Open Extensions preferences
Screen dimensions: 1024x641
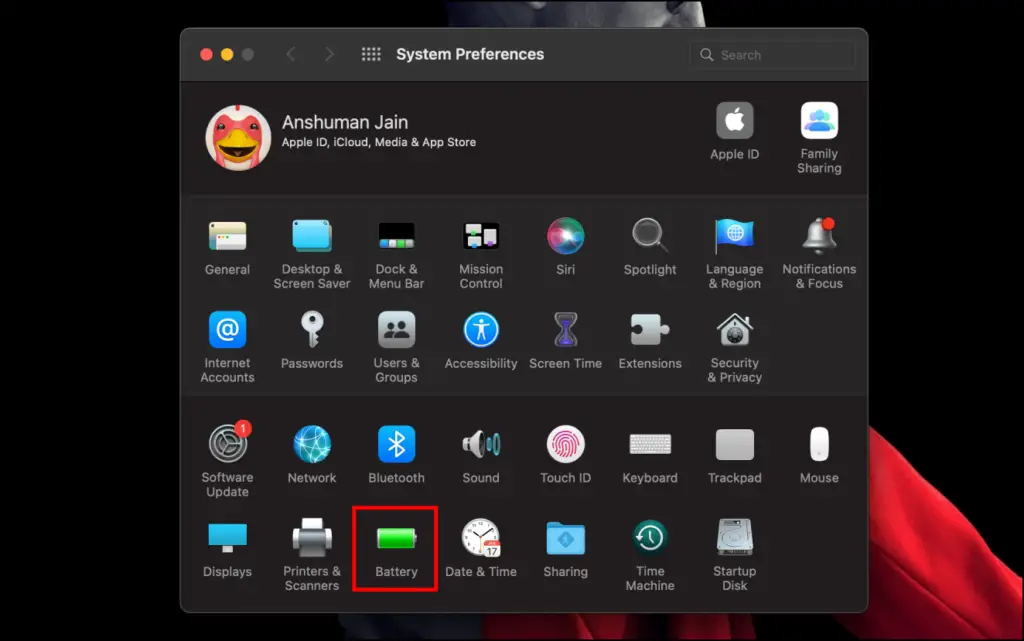pyautogui.click(x=650, y=330)
